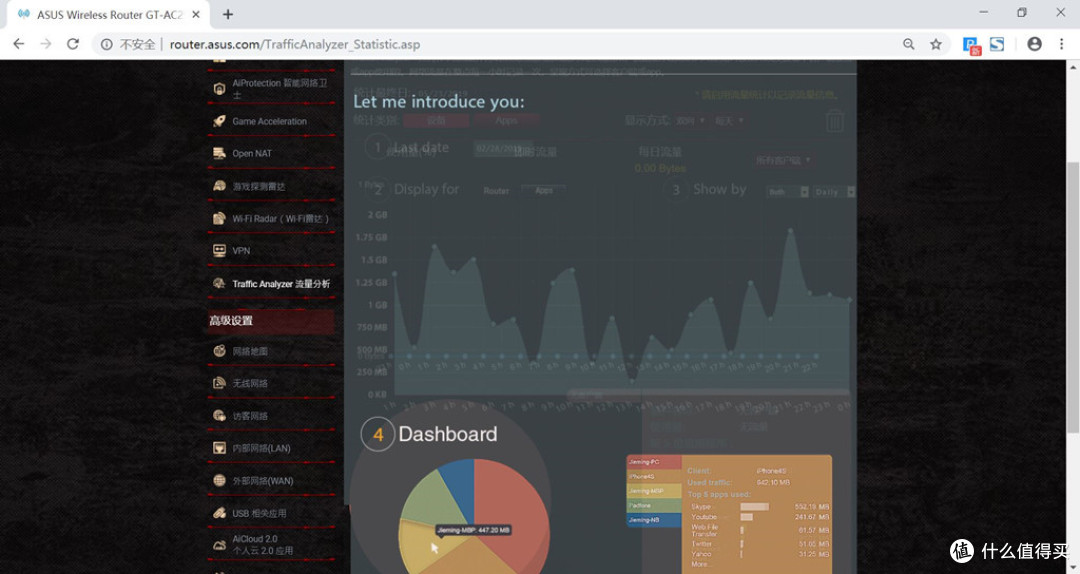Reload the page with the browser refresh icon
This screenshot has width=1080, height=574.
pyautogui.click(x=72, y=44)
